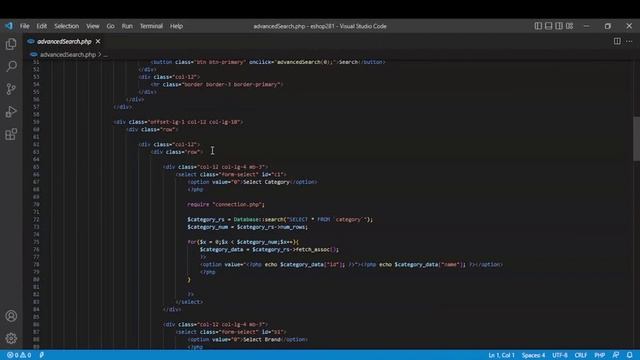
Task: Click the Database::search SELECT category line
Action: (x=280, y=220)
